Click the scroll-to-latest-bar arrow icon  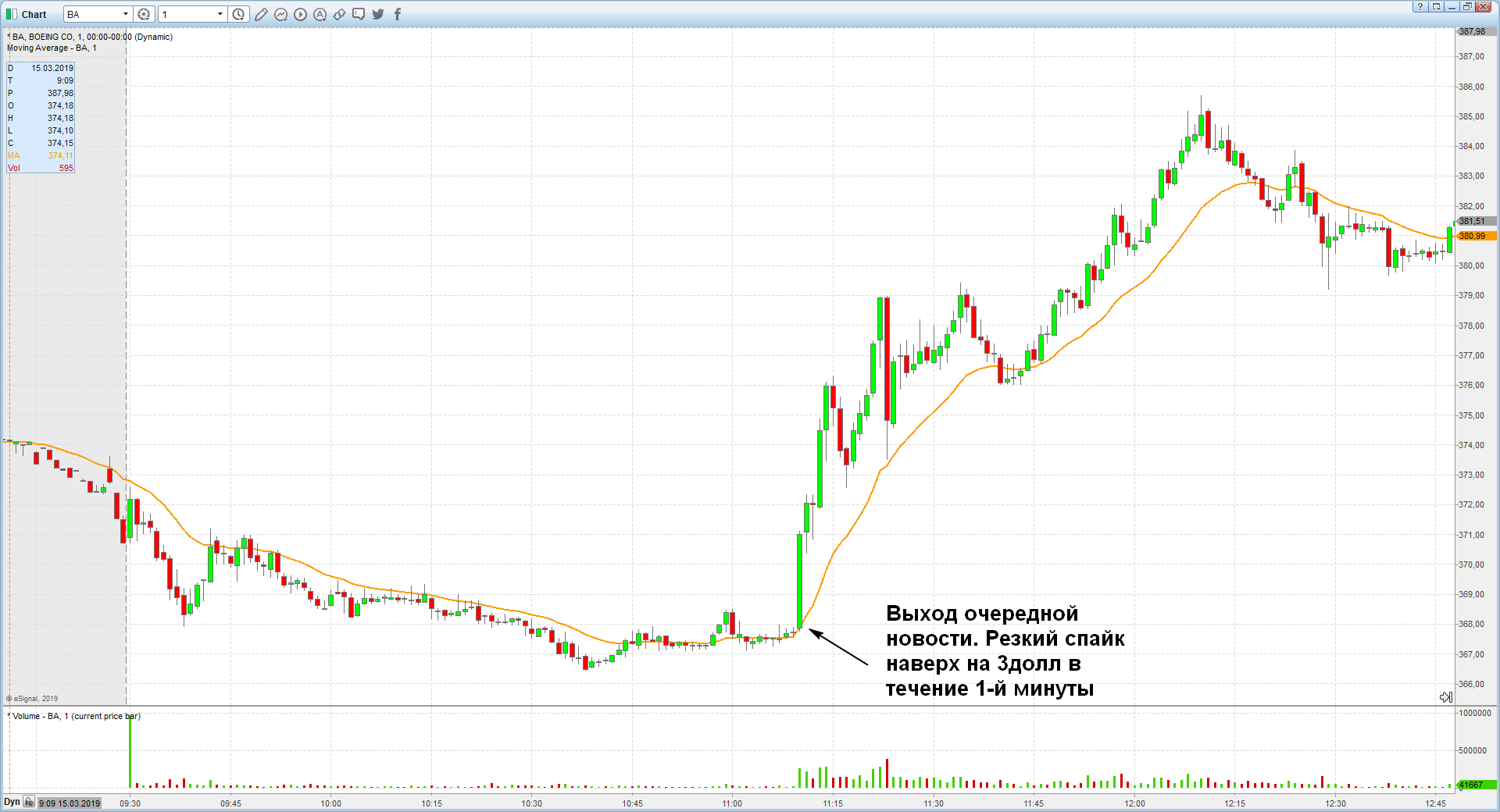(x=1445, y=697)
